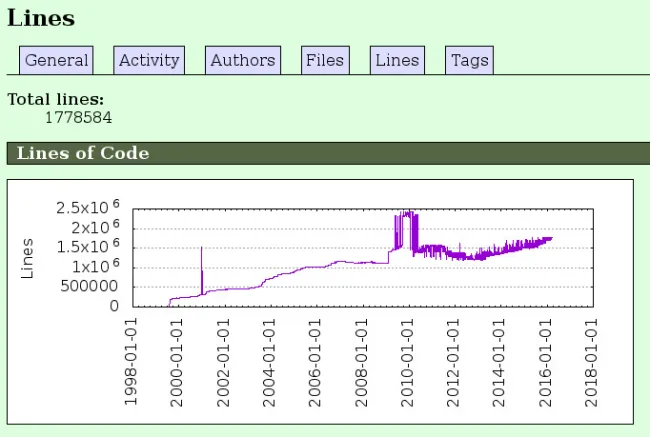Click the 2014-01-01 axis label

point(499,363)
